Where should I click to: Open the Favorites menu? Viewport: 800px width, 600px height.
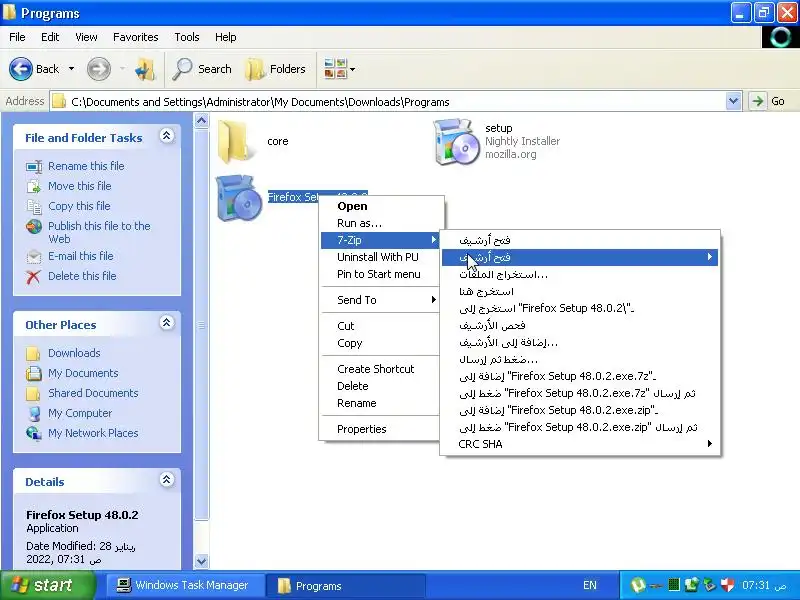coord(136,37)
